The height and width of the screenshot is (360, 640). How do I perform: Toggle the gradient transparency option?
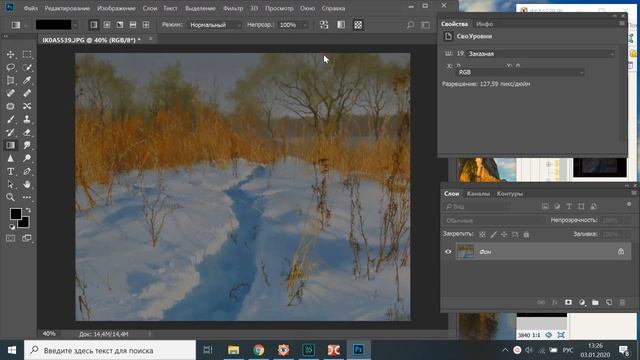(358, 25)
